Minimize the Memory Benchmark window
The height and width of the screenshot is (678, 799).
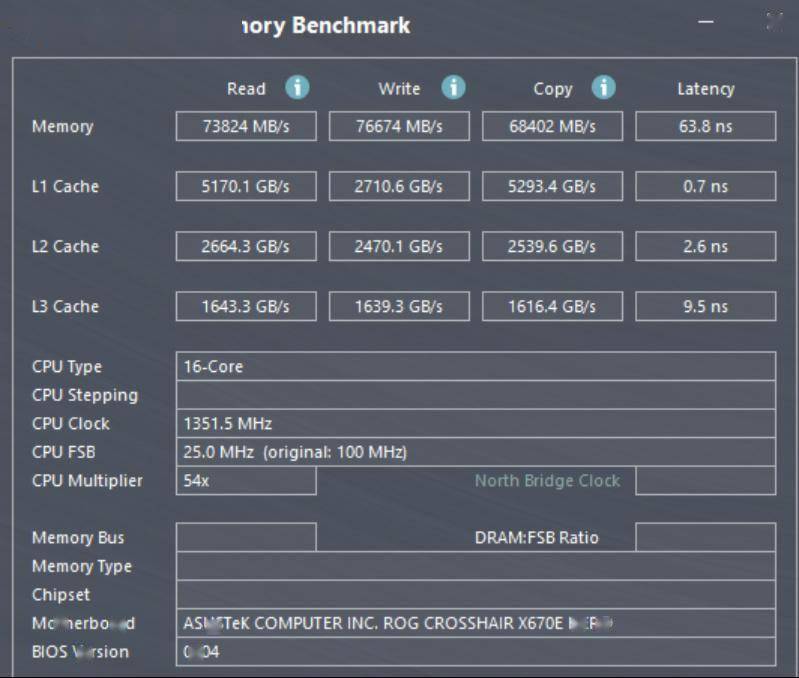706,21
